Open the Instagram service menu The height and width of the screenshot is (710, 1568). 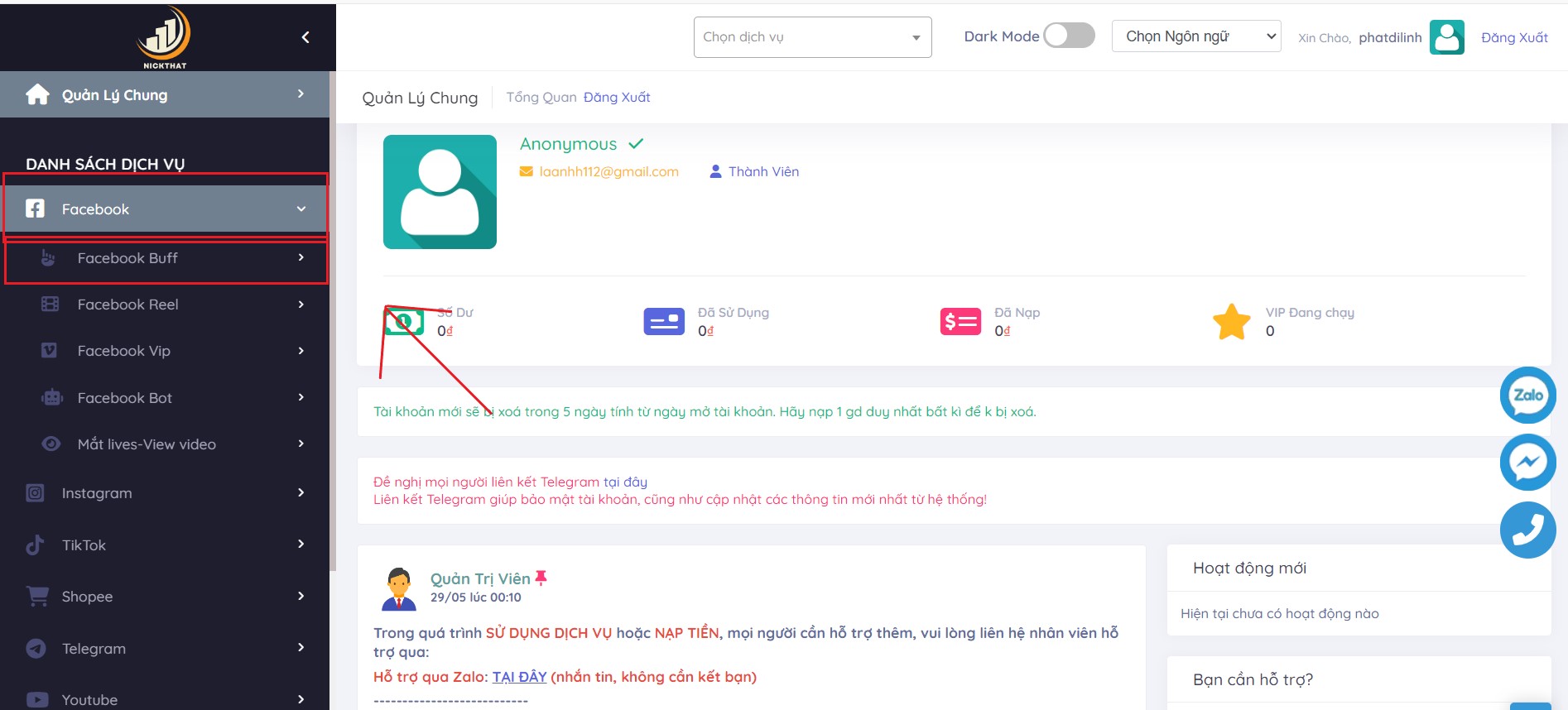click(165, 493)
